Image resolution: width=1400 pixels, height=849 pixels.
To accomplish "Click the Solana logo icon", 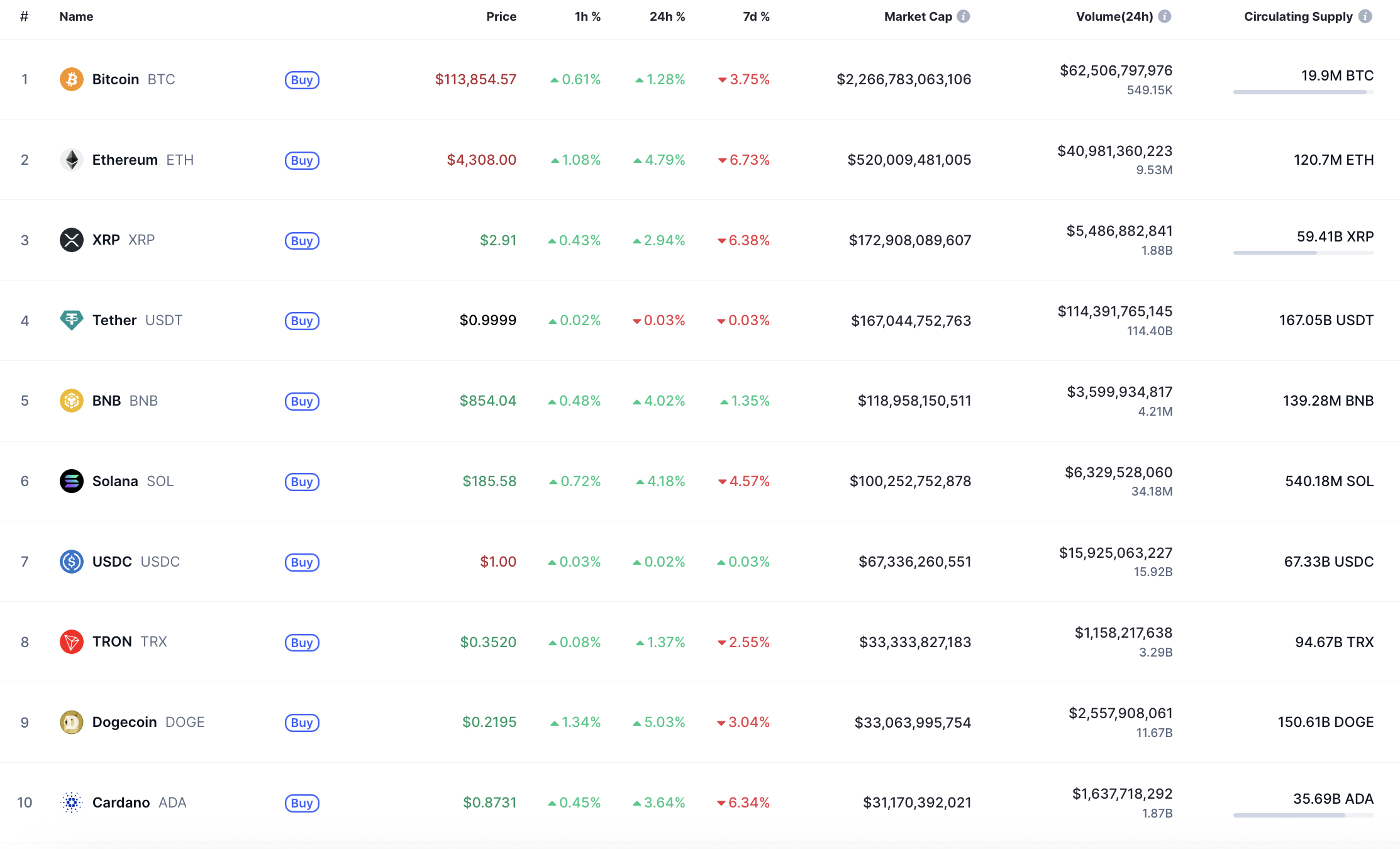I will [x=72, y=481].
